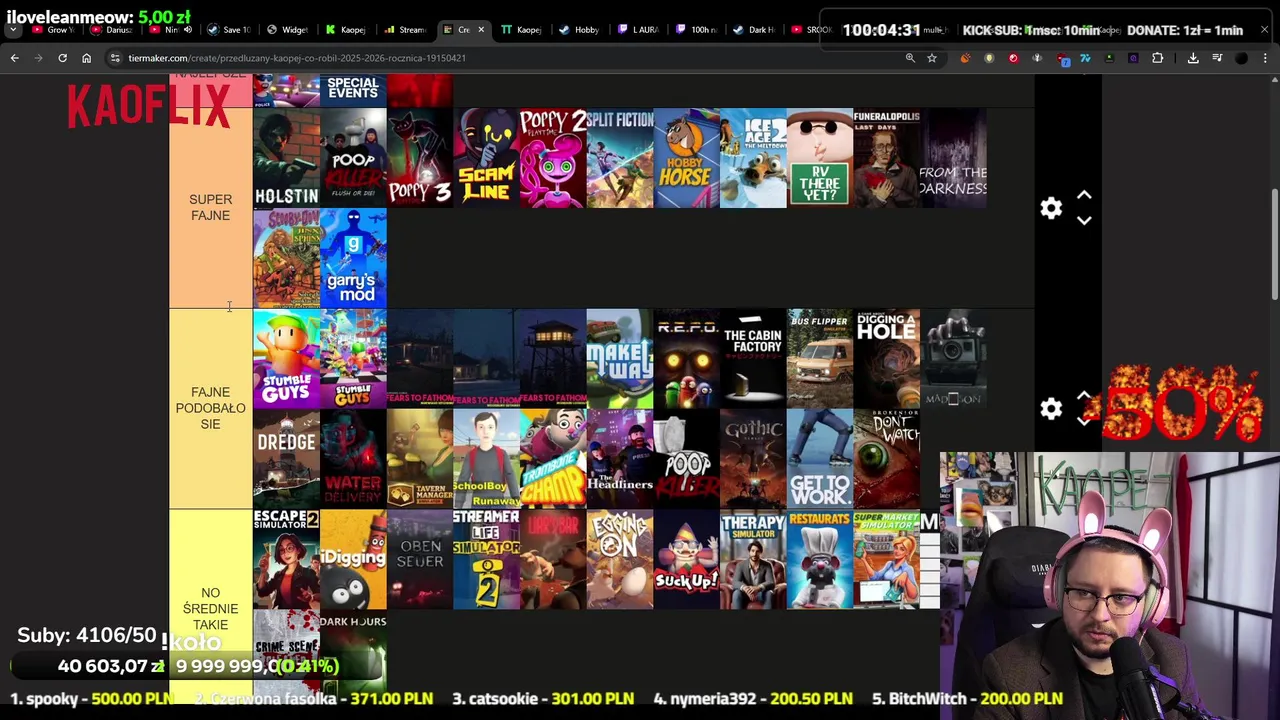
Task: Switch to the Hobby tab
Action: click(581, 30)
